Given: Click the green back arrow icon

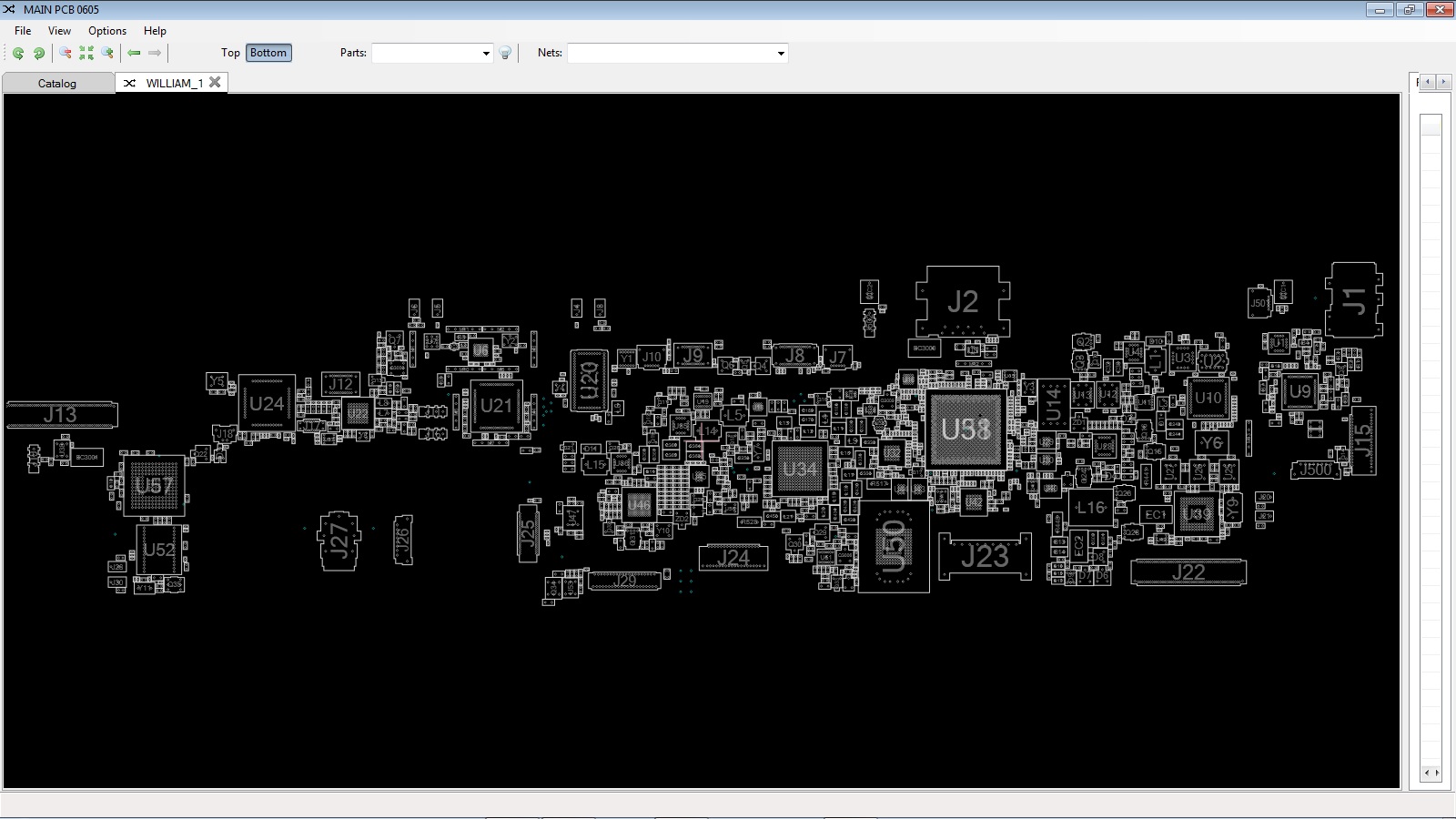Looking at the screenshot, I should click(134, 53).
